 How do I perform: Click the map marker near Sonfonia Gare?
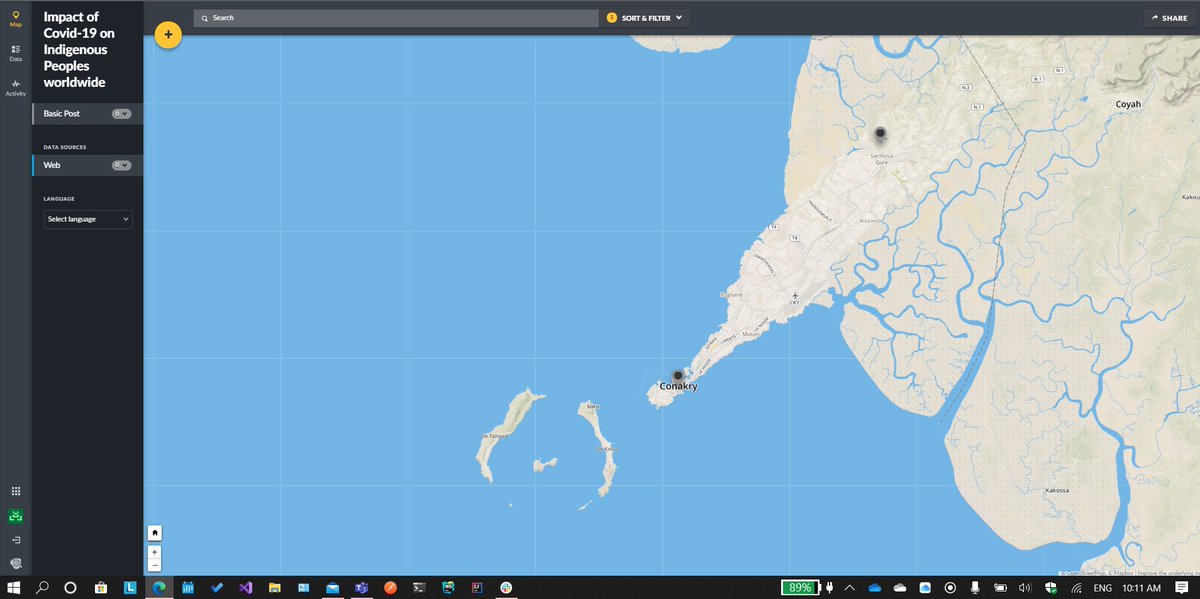pyautogui.click(x=880, y=135)
